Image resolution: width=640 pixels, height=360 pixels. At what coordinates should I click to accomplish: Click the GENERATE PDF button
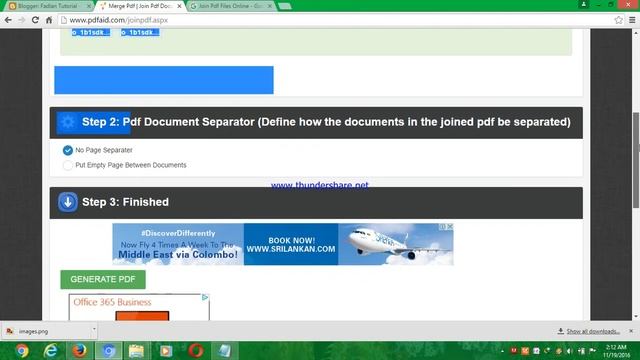point(103,279)
